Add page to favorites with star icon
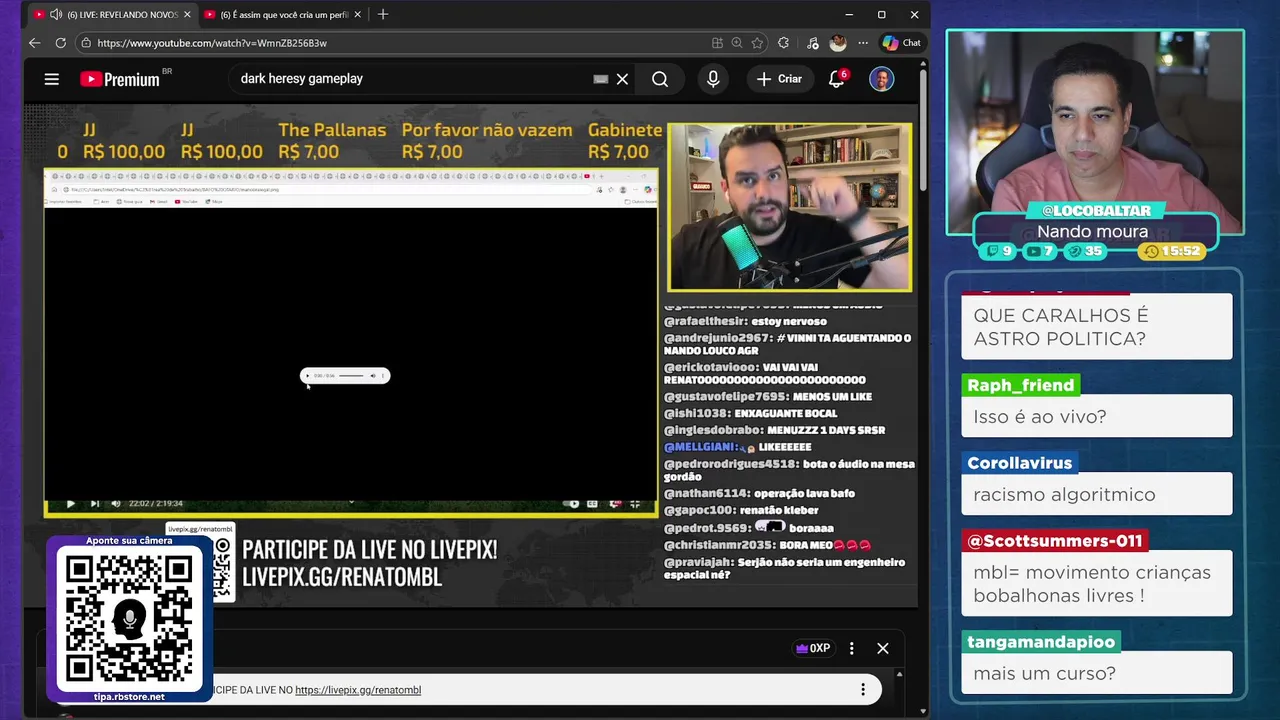Screen dimensions: 1280x720 pos(758,43)
